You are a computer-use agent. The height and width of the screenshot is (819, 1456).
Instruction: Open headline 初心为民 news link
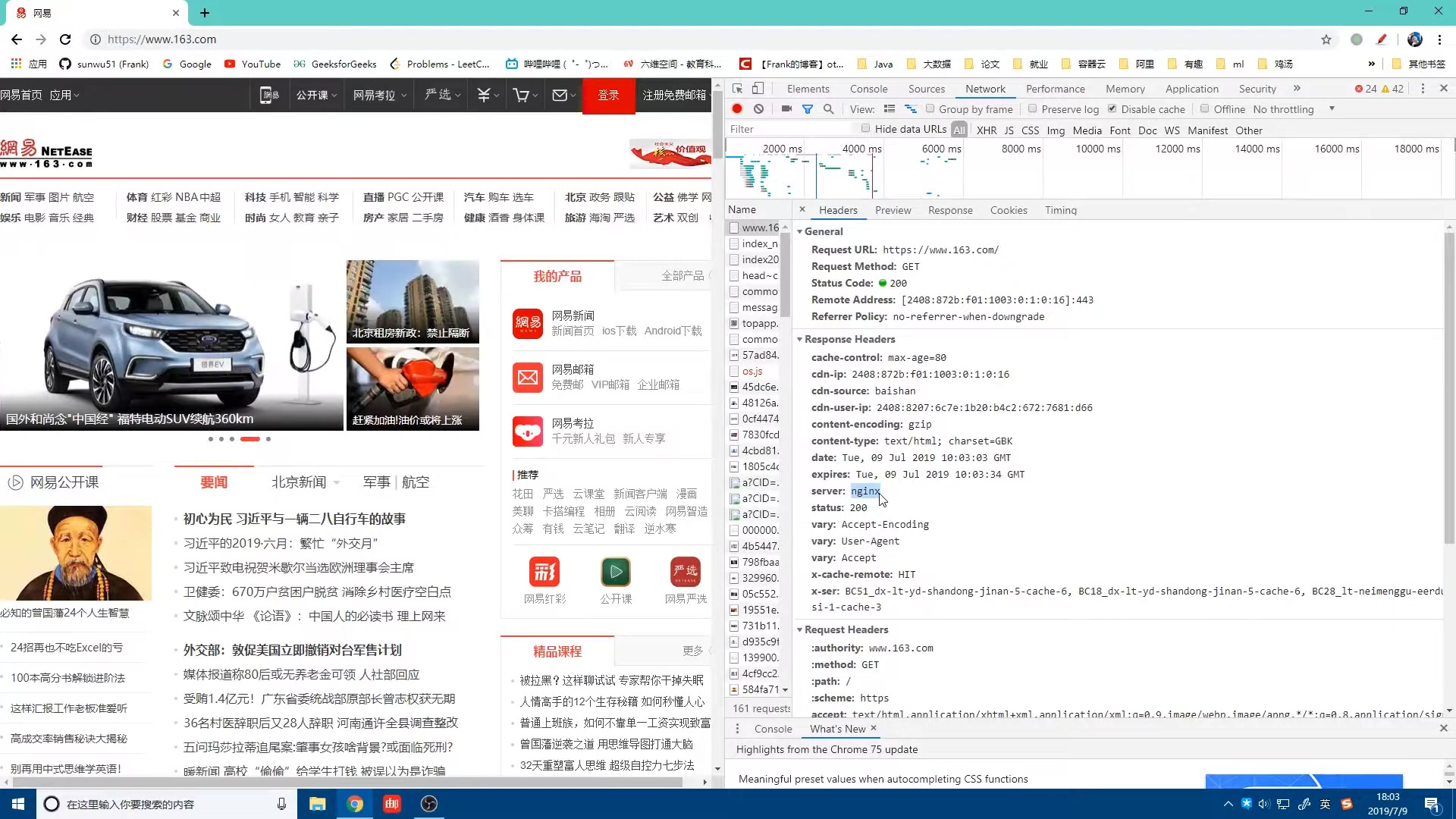coord(294,519)
